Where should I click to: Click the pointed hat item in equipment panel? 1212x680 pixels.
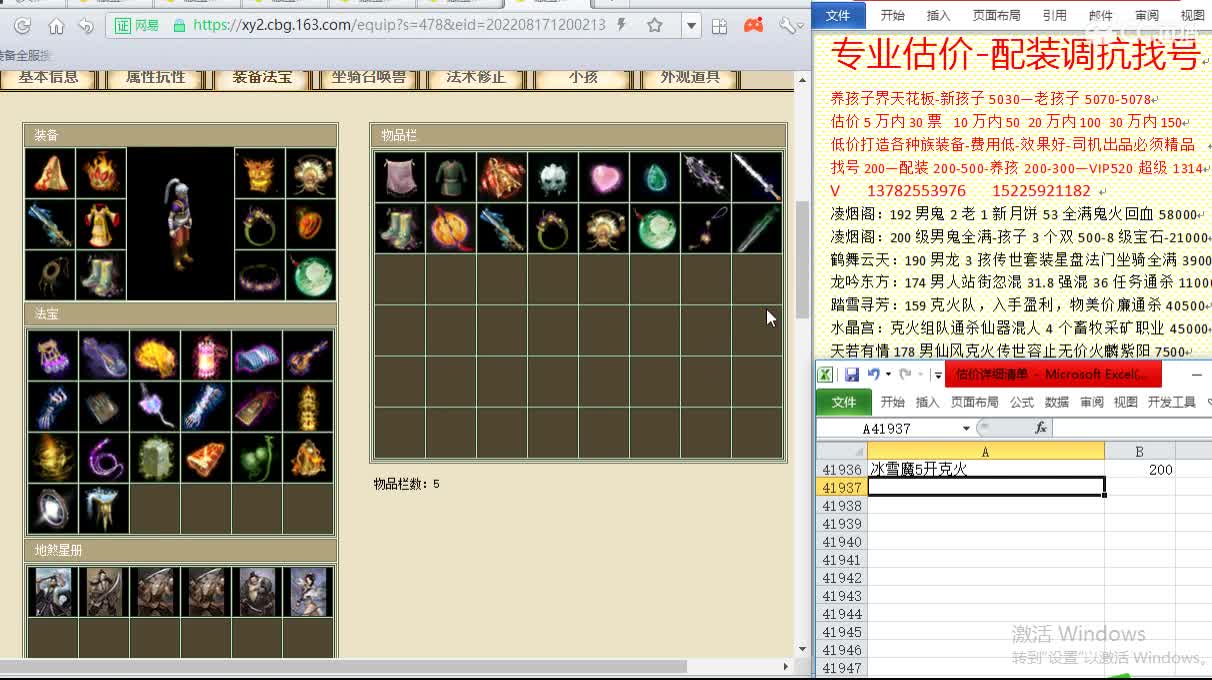point(50,173)
